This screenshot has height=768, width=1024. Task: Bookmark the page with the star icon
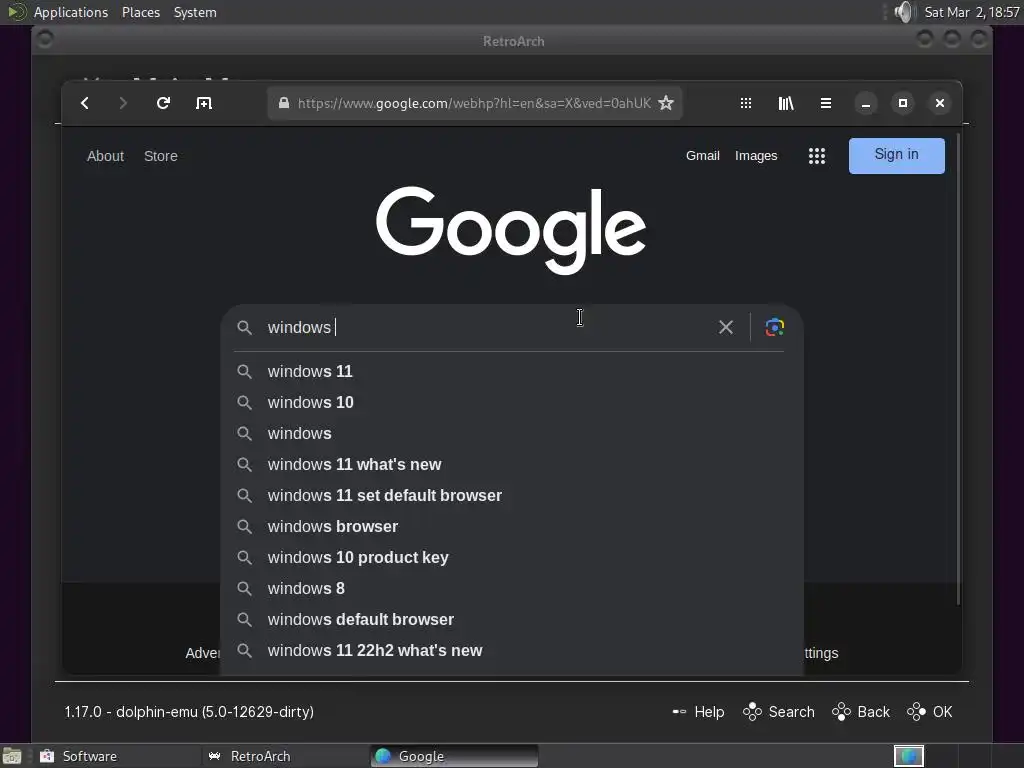coord(665,103)
